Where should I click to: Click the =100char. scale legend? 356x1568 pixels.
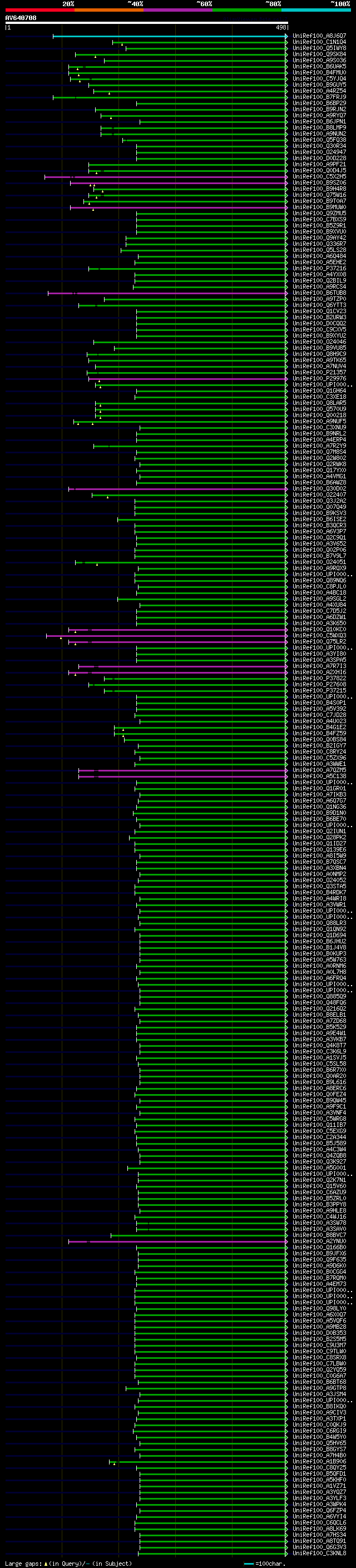264,1564
